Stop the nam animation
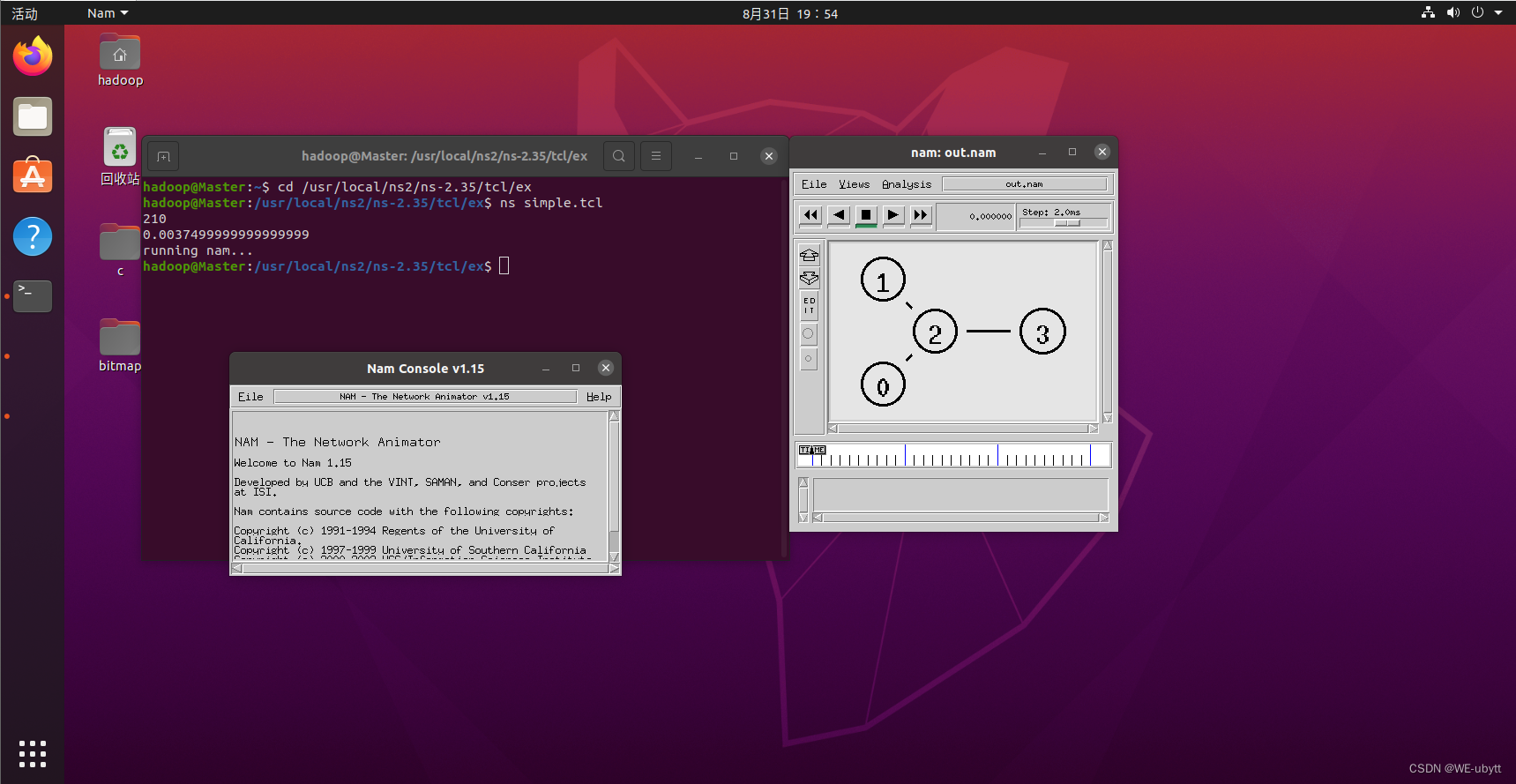This screenshot has height=784, width=1516. [866, 215]
